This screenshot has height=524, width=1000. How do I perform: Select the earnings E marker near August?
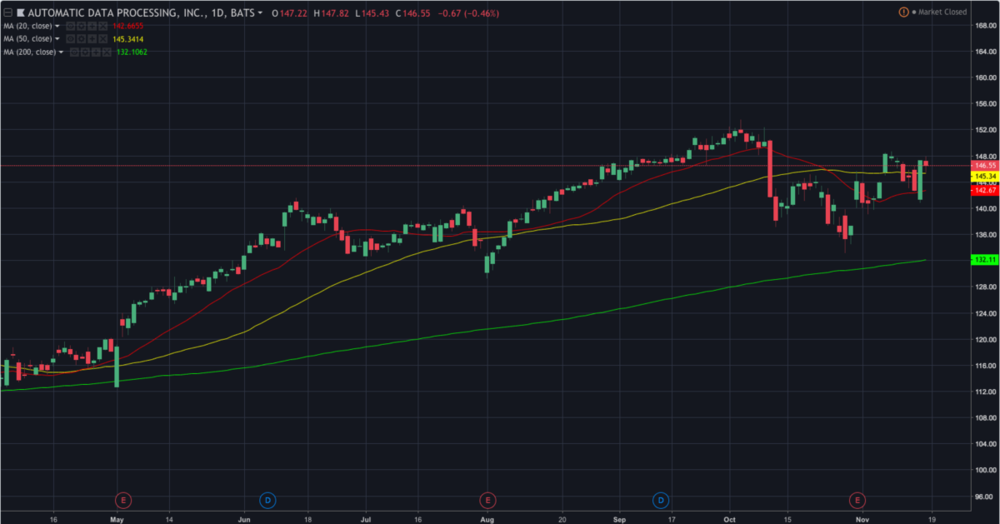click(x=487, y=498)
